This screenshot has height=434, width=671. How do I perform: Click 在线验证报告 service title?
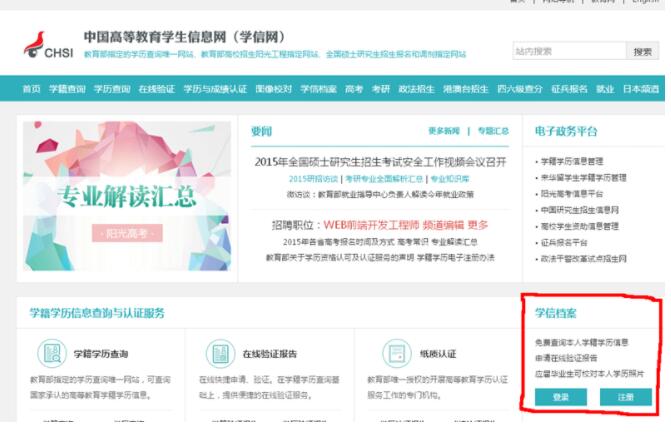coord(270,354)
